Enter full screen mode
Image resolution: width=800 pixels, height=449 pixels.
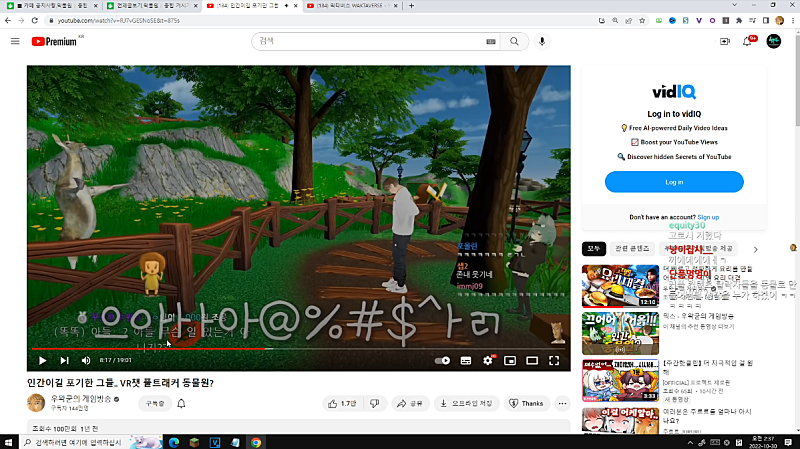click(554, 360)
